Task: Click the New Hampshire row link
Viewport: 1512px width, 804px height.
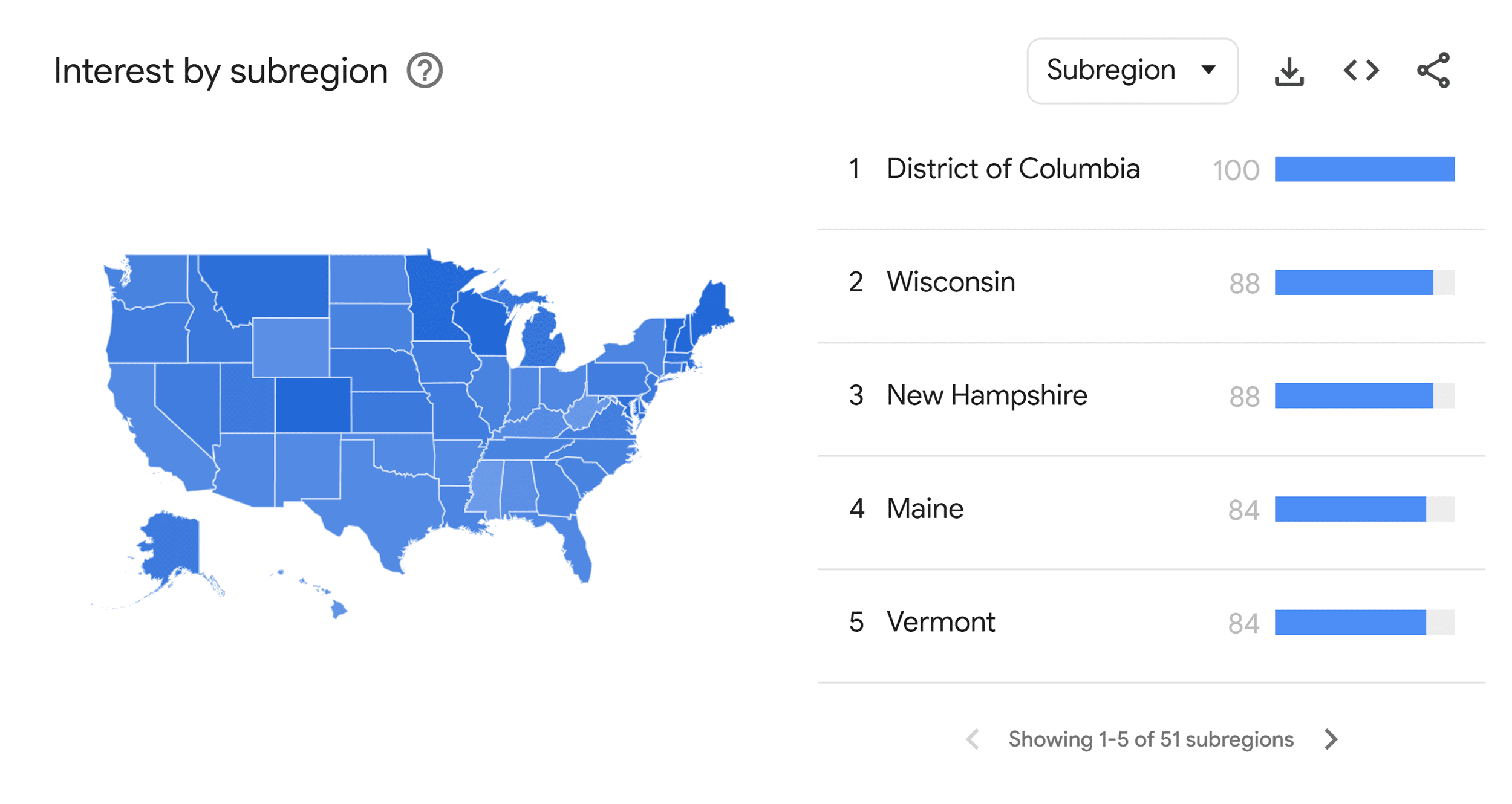Action: click(987, 396)
